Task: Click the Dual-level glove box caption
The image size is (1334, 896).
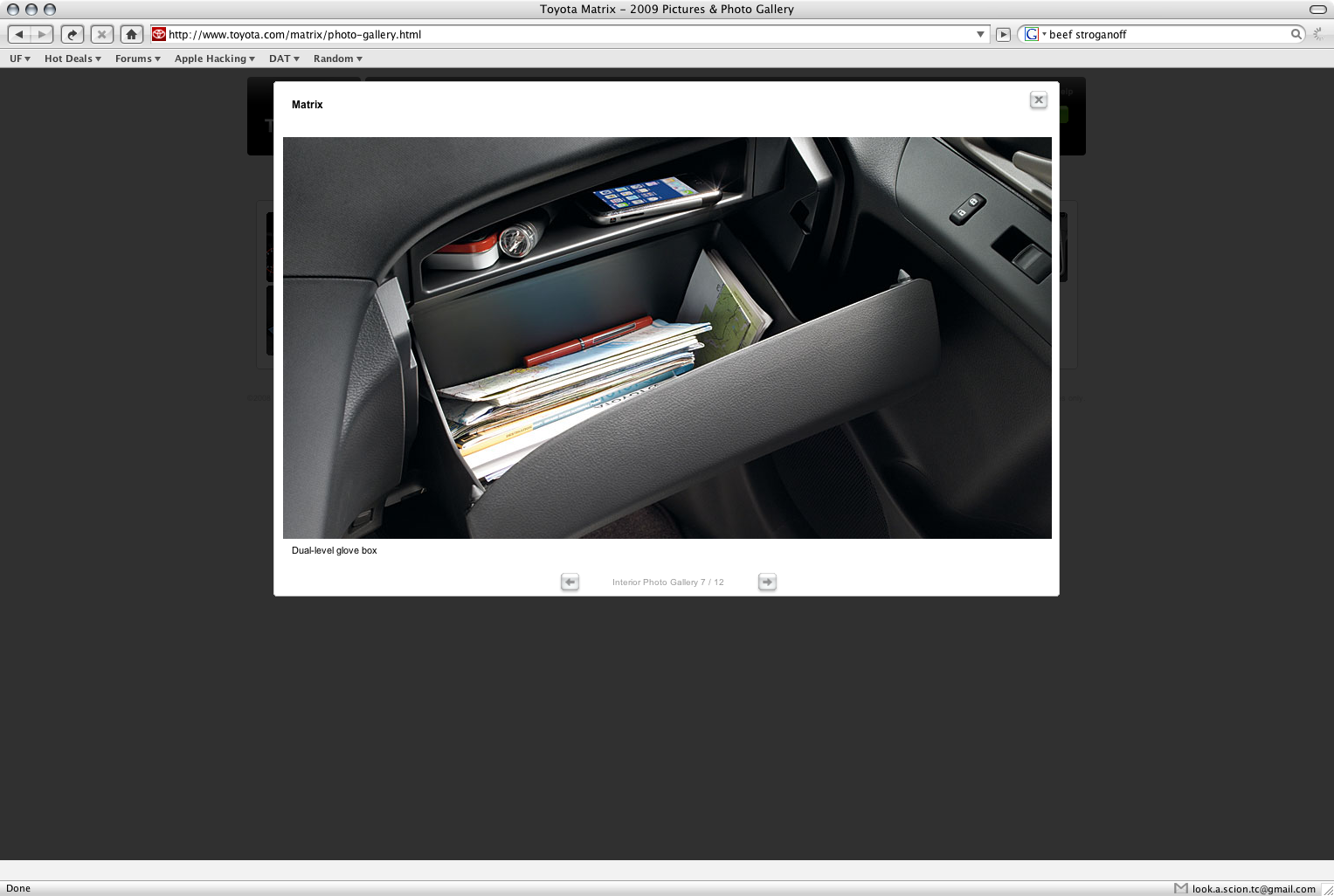Action: point(335,550)
